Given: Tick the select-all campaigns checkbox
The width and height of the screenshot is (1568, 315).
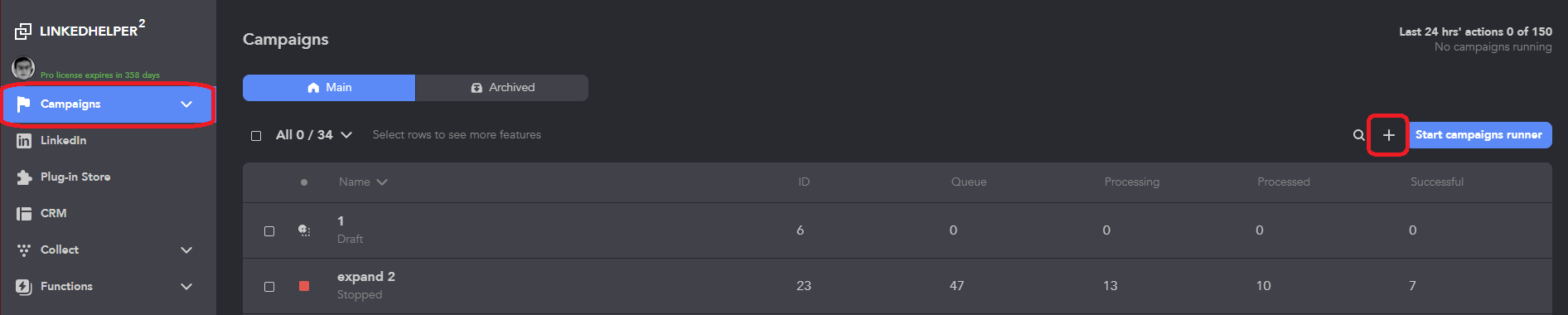Looking at the screenshot, I should tap(256, 136).
